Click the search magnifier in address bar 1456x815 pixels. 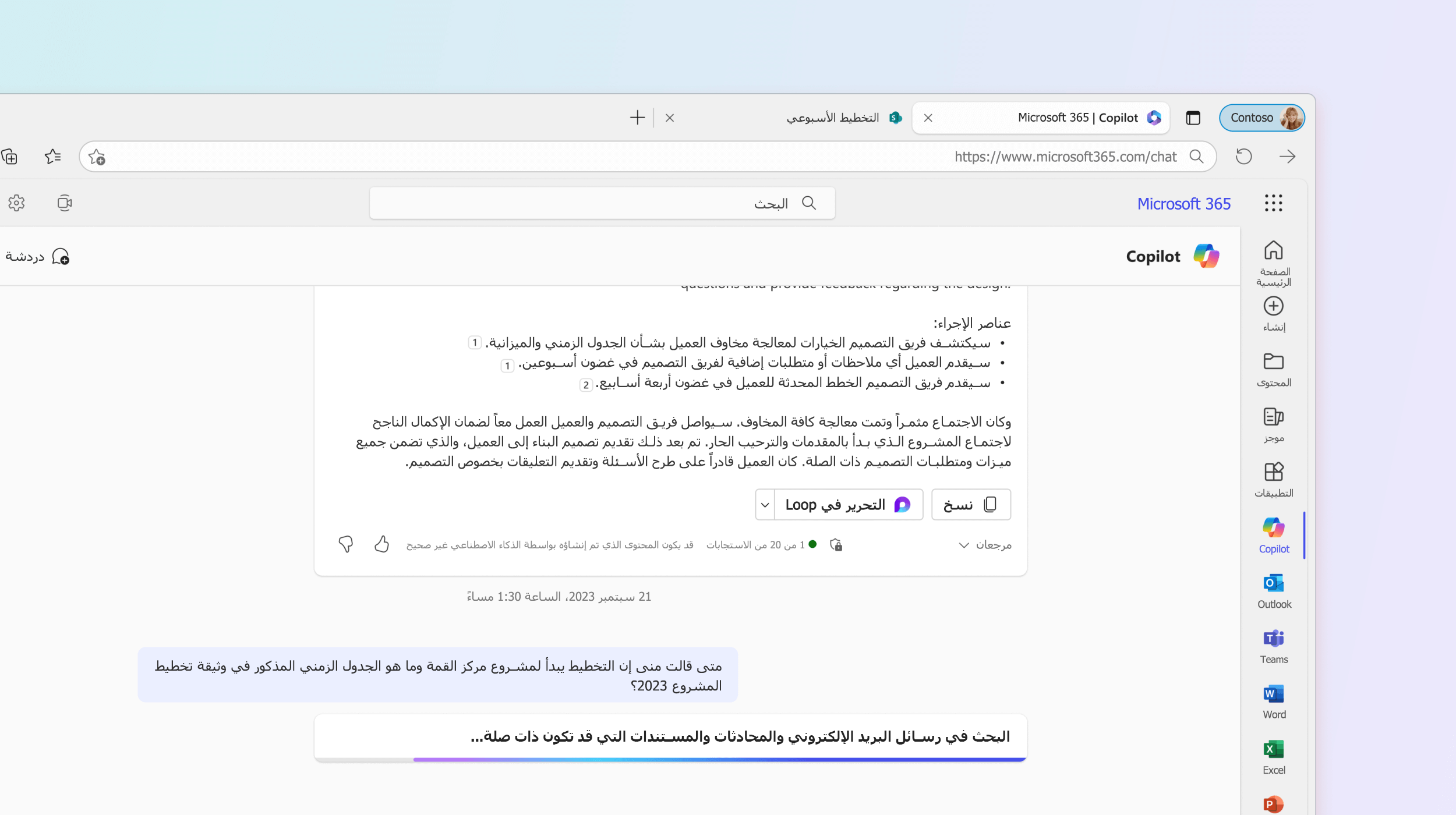pyautogui.click(x=1197, y=157)
